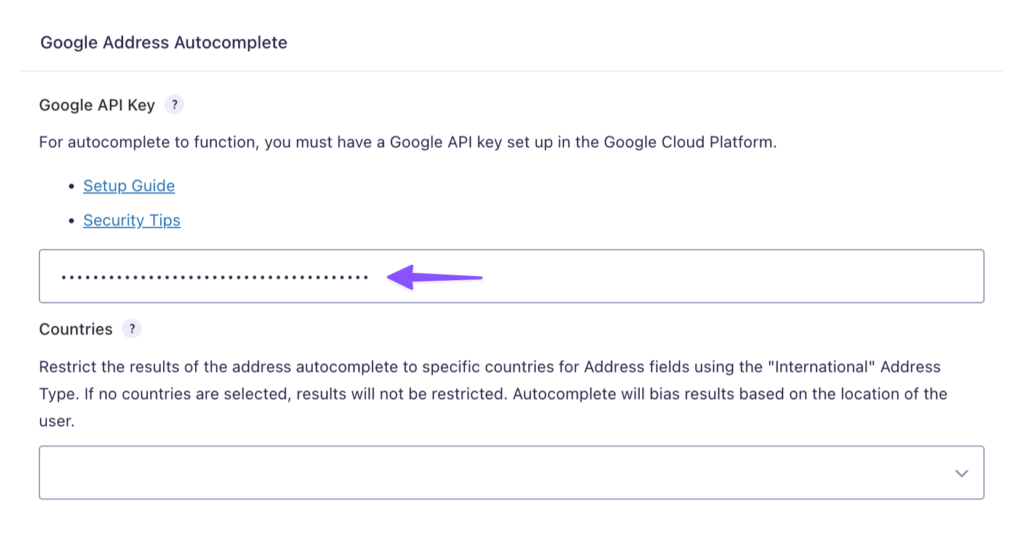The image size is (1024, 540).
Task: Click the masked API key dots
Action: point(214,277)
